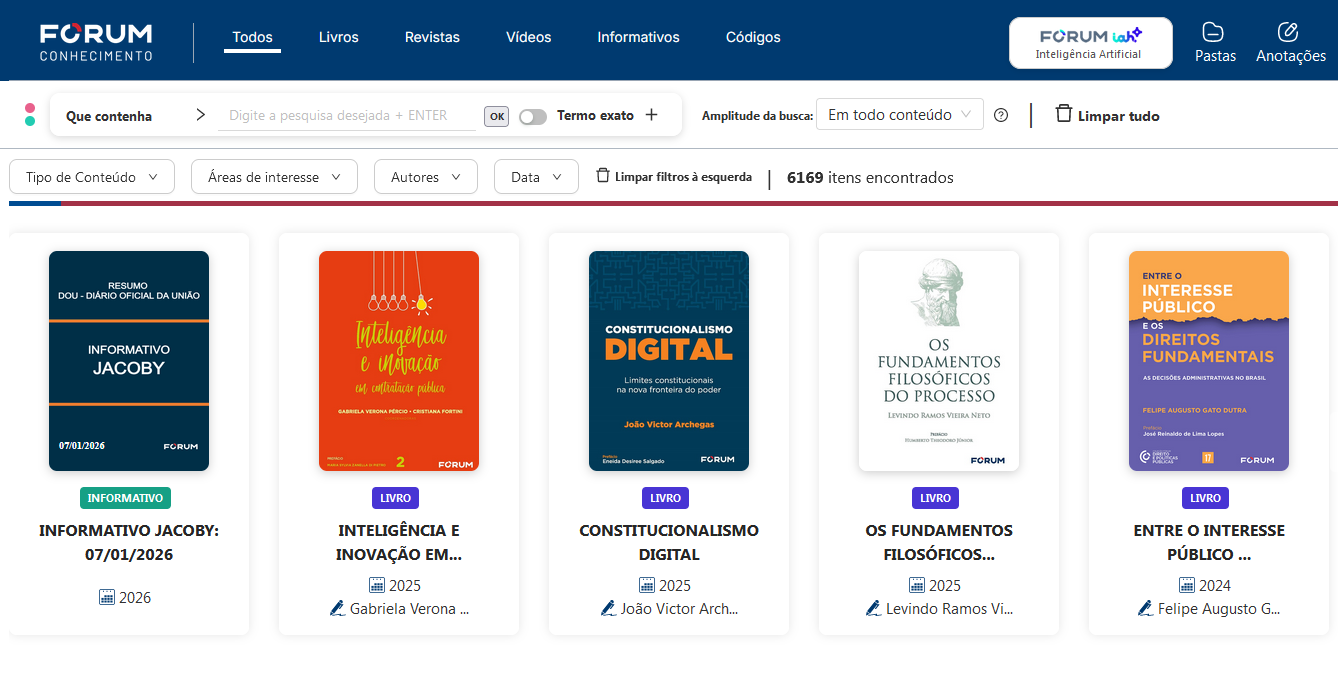The image size is (1338, 682).
Task: Expand the Tipo de Conteúdo dropdown
Action: point(92,177)
